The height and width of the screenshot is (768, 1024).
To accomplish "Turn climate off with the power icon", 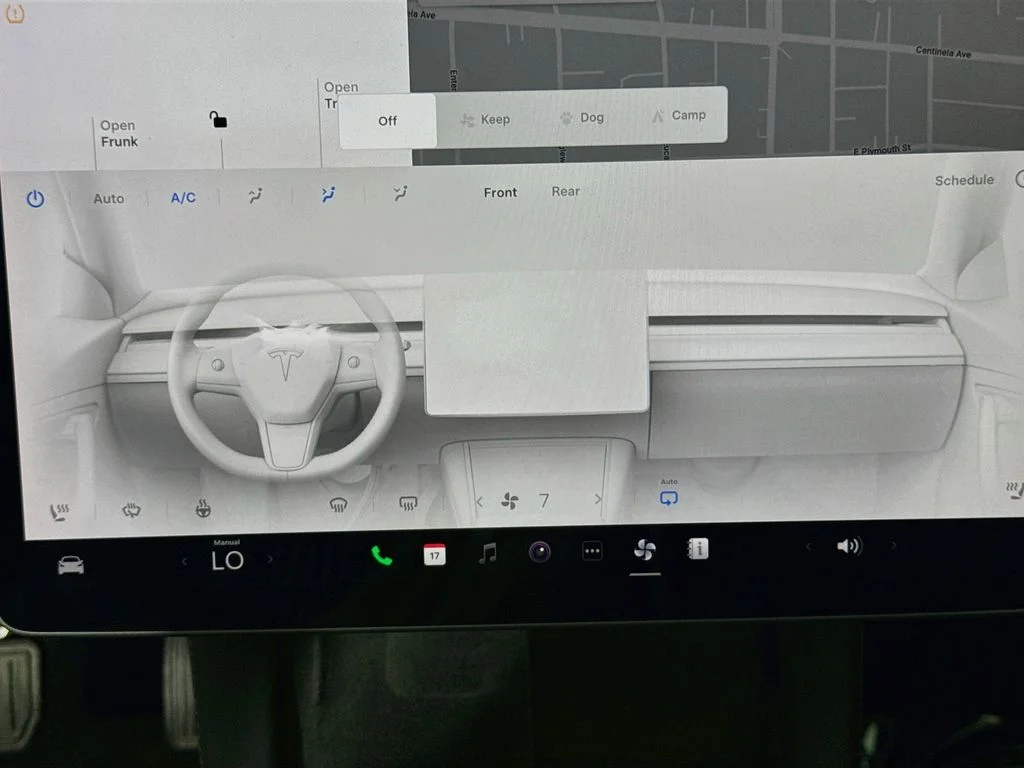I will click(x=35, y=199).
